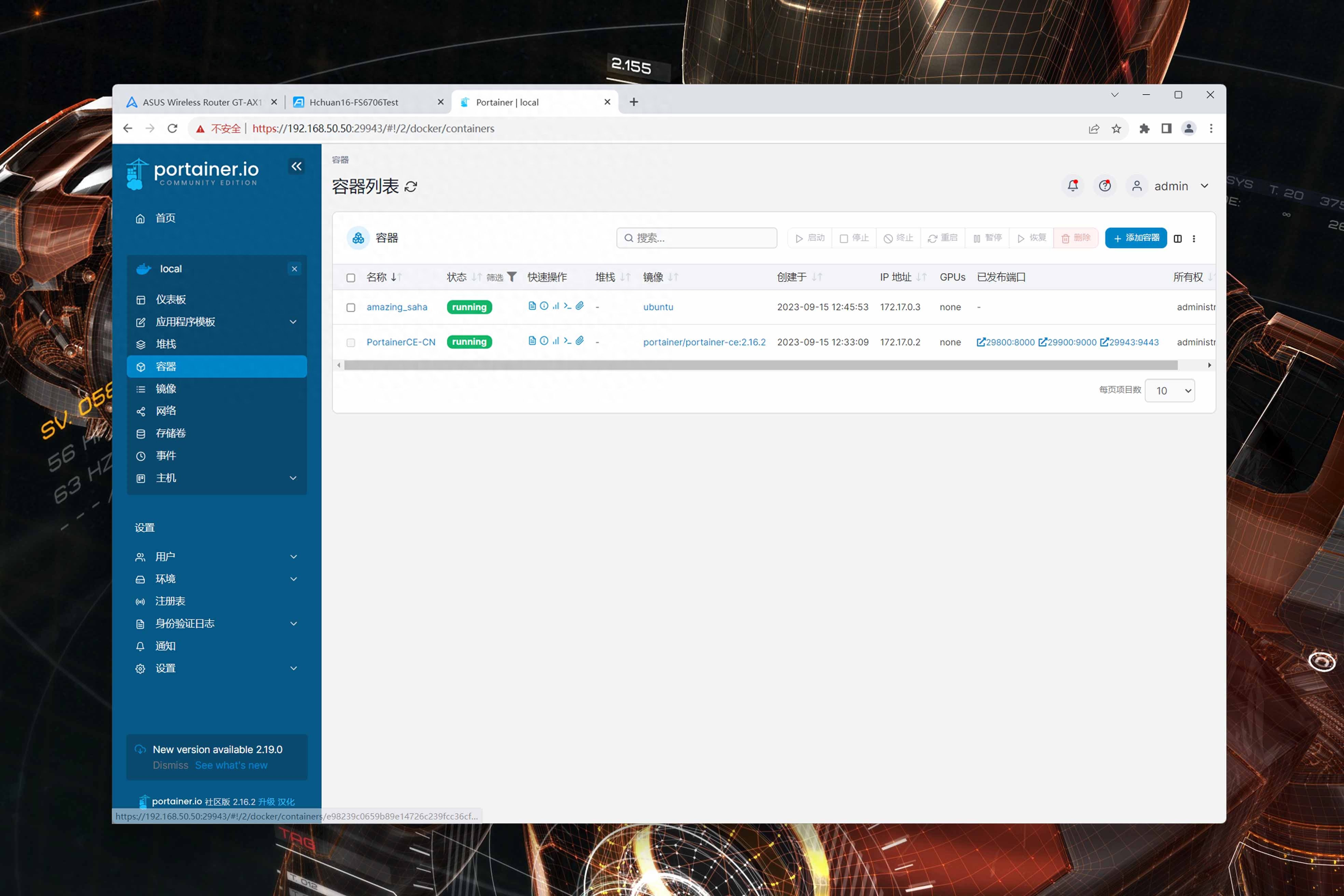Open inspect icon for PortainerCE-CN
This screenshot has height=896, width=1344.
point(544,340)
